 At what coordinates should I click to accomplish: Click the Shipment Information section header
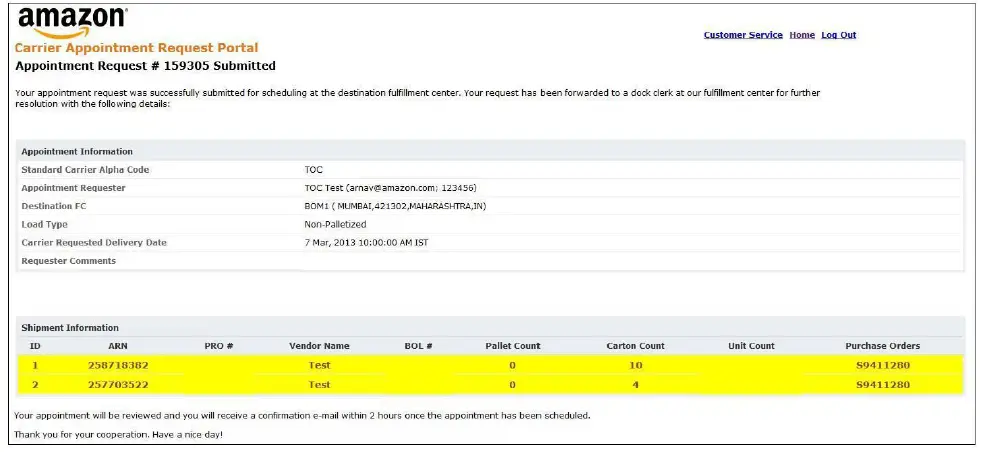(x=70, y=328)
